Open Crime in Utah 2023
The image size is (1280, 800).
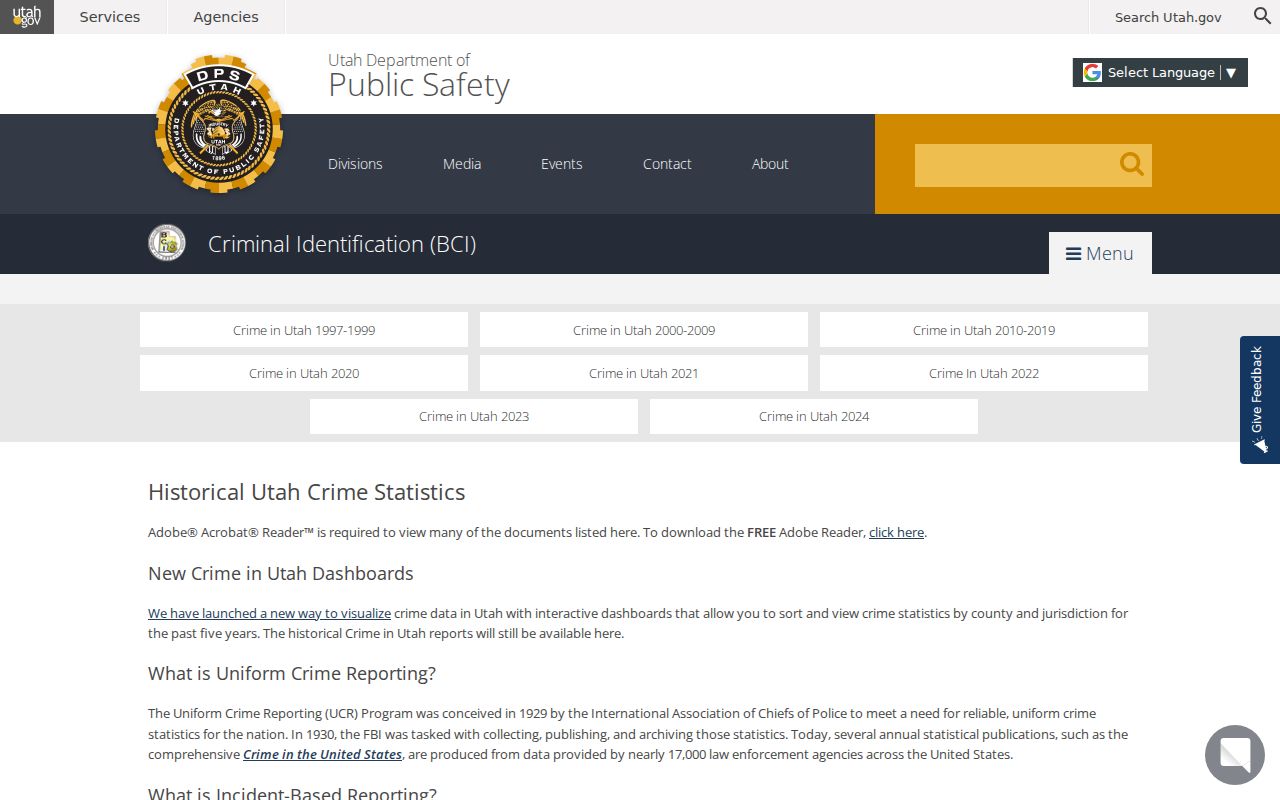click(474, 416)
